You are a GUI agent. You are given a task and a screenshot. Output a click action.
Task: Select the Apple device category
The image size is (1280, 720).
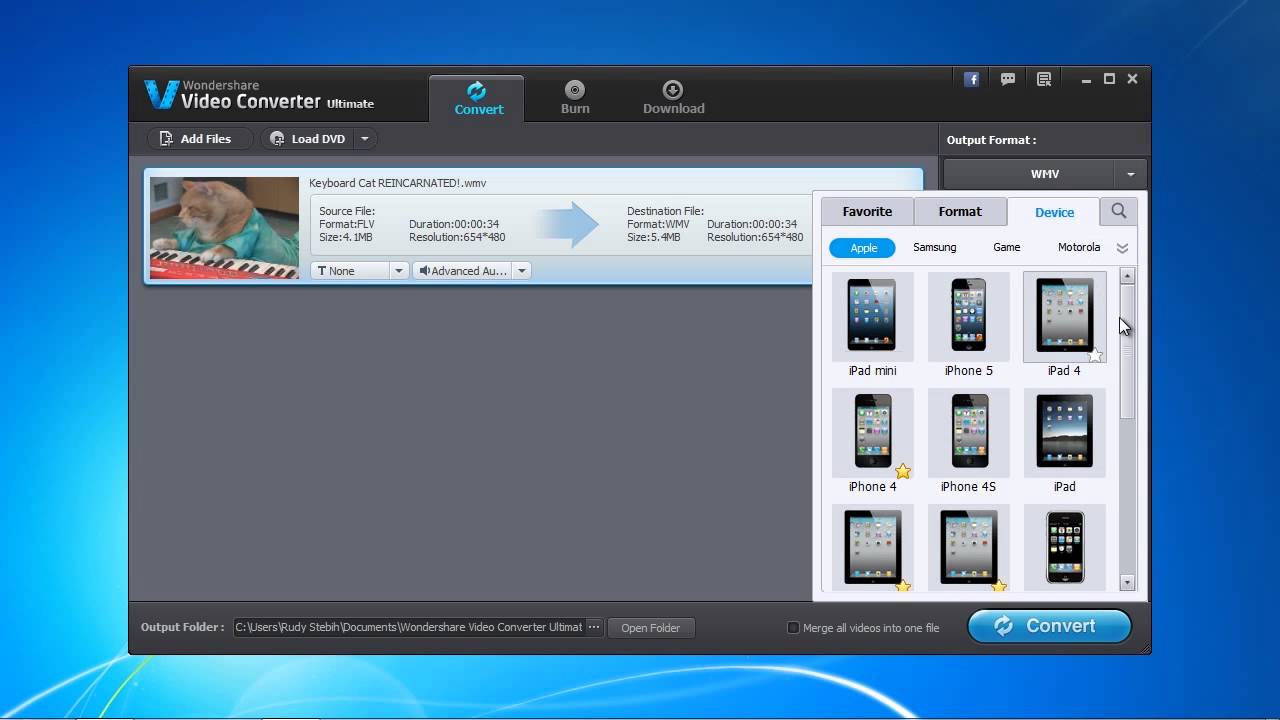click(x=863, y=248)
